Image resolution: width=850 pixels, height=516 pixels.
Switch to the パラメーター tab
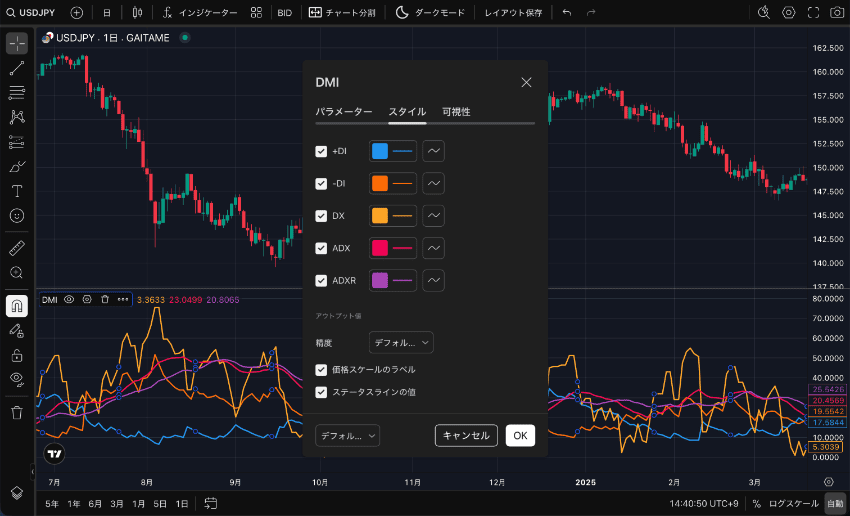click(x=344, y=112)
